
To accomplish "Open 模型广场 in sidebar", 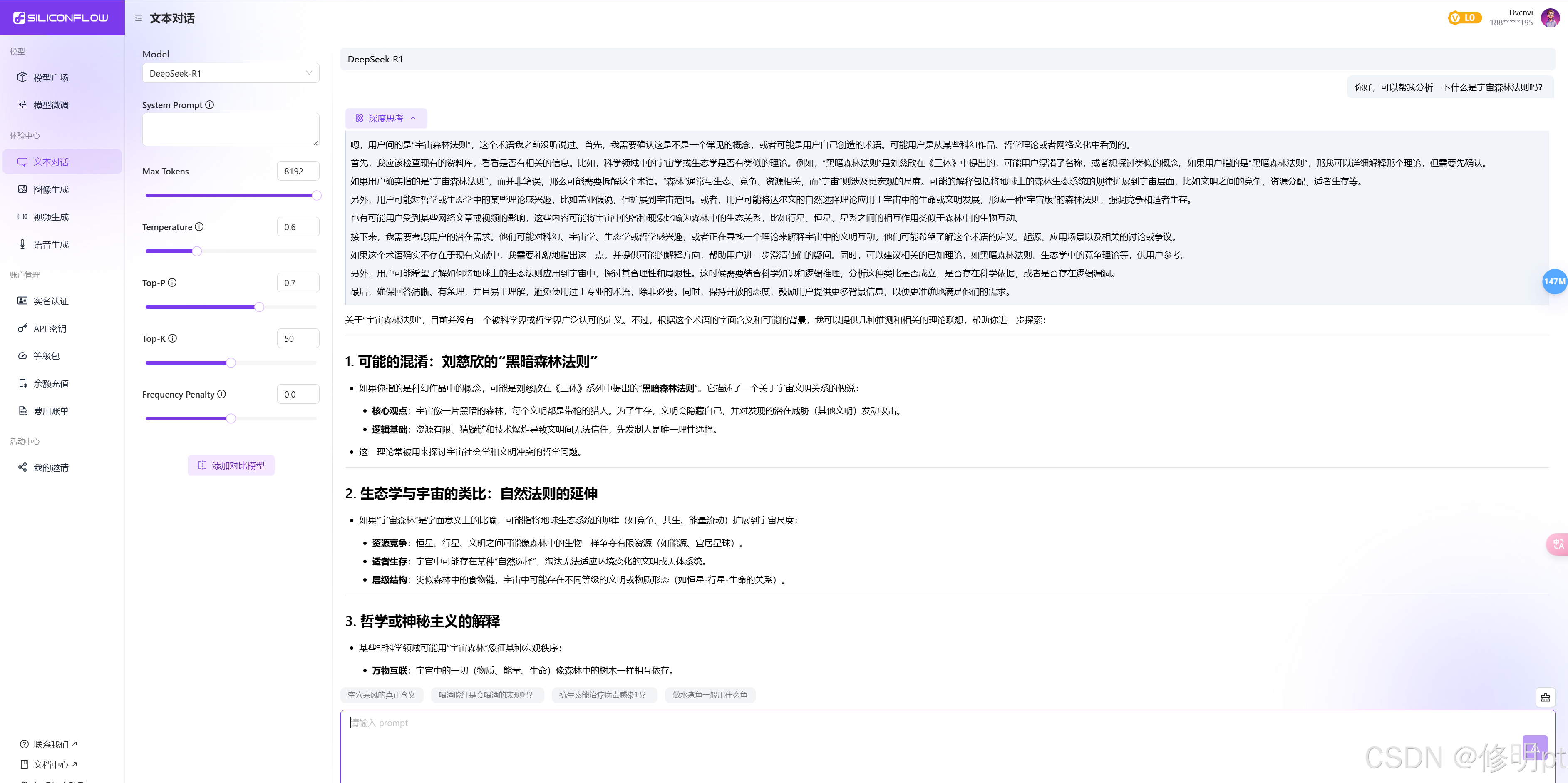I will coord(51,77).
